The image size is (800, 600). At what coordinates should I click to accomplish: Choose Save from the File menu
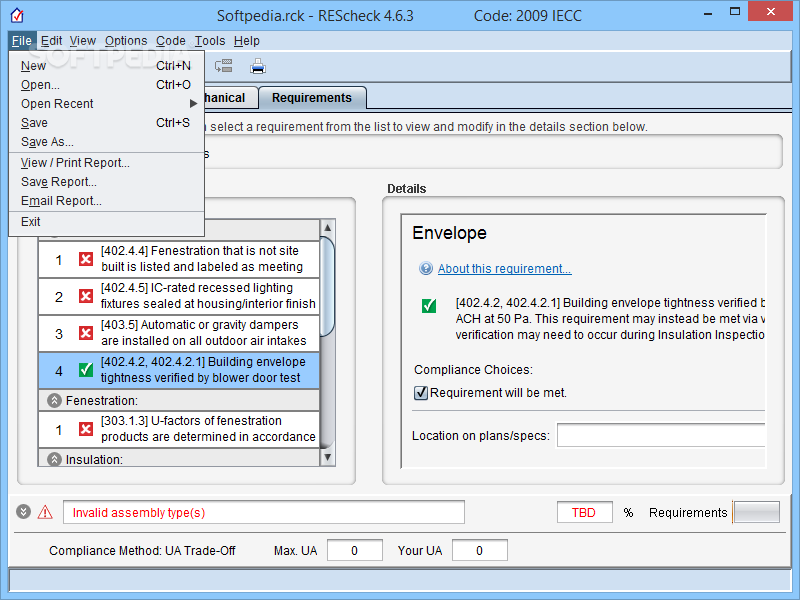coord(106,123)
